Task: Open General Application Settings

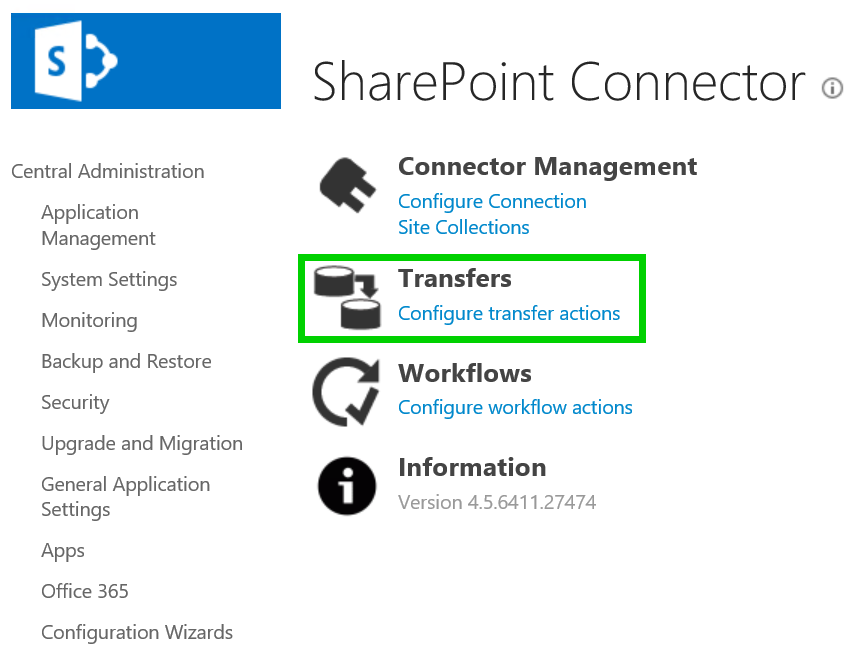Action: 125,496
